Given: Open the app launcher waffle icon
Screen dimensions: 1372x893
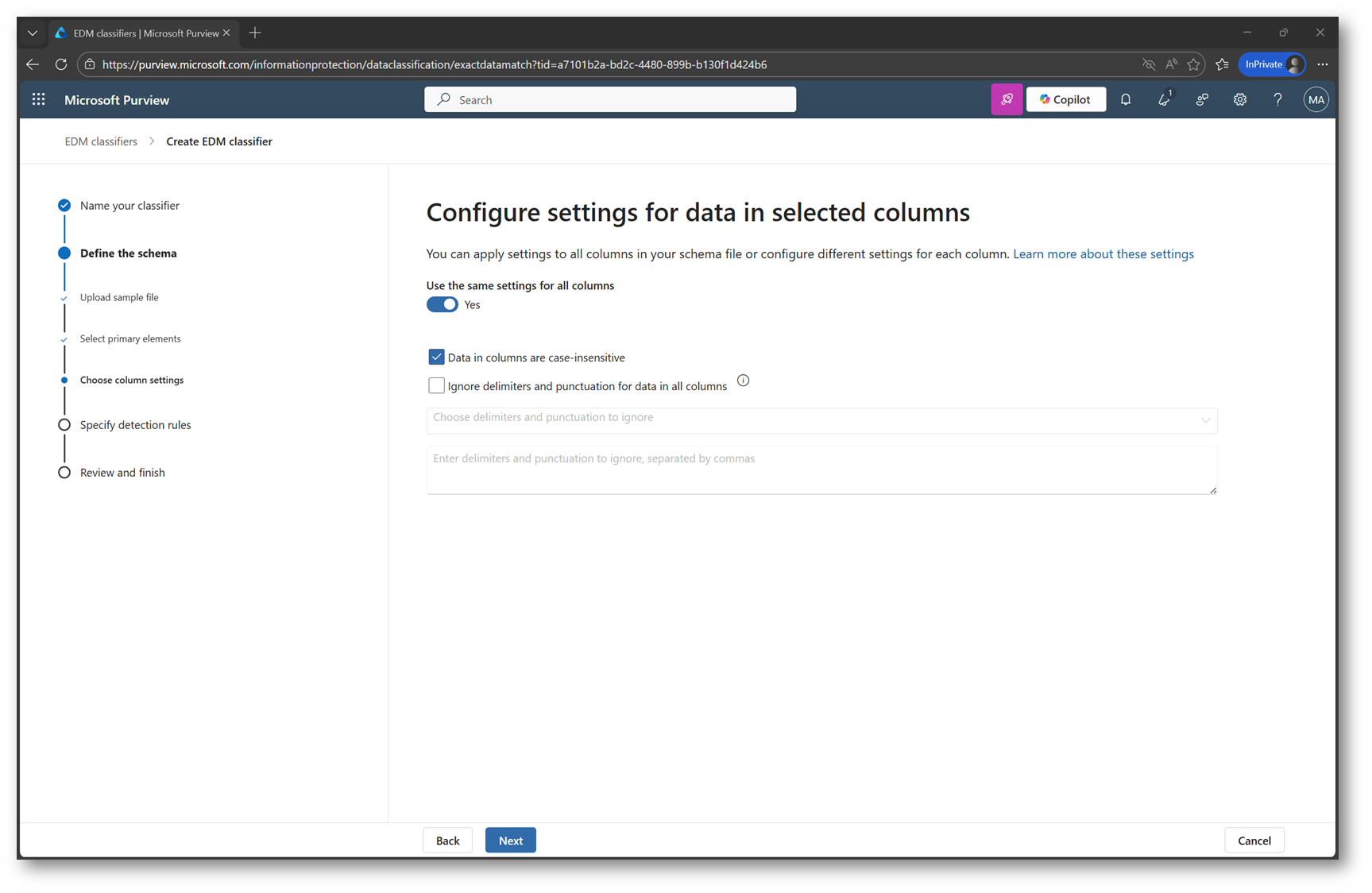Looking at the screenshot, I should (38, 99).
